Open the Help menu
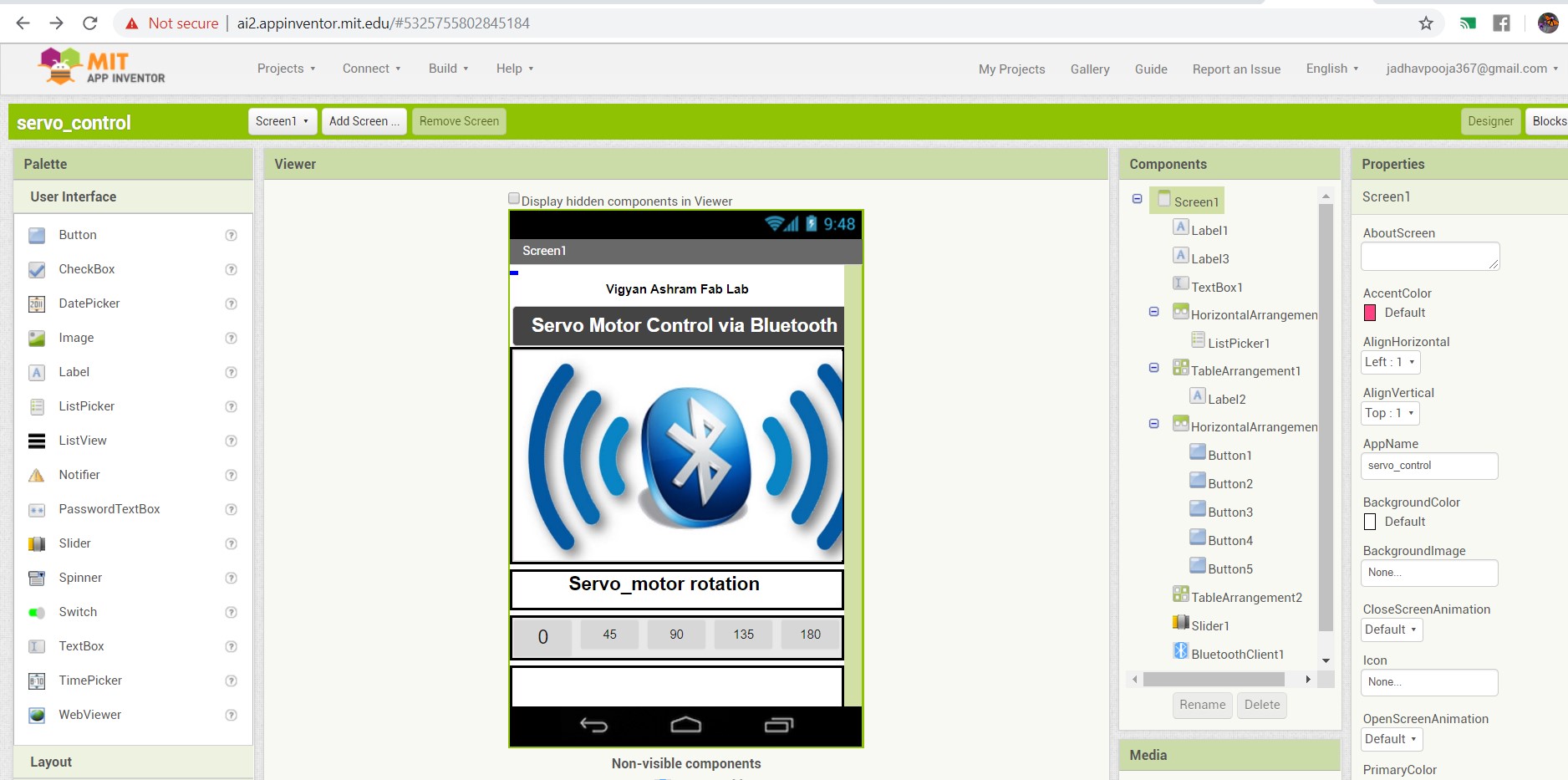 514,69
